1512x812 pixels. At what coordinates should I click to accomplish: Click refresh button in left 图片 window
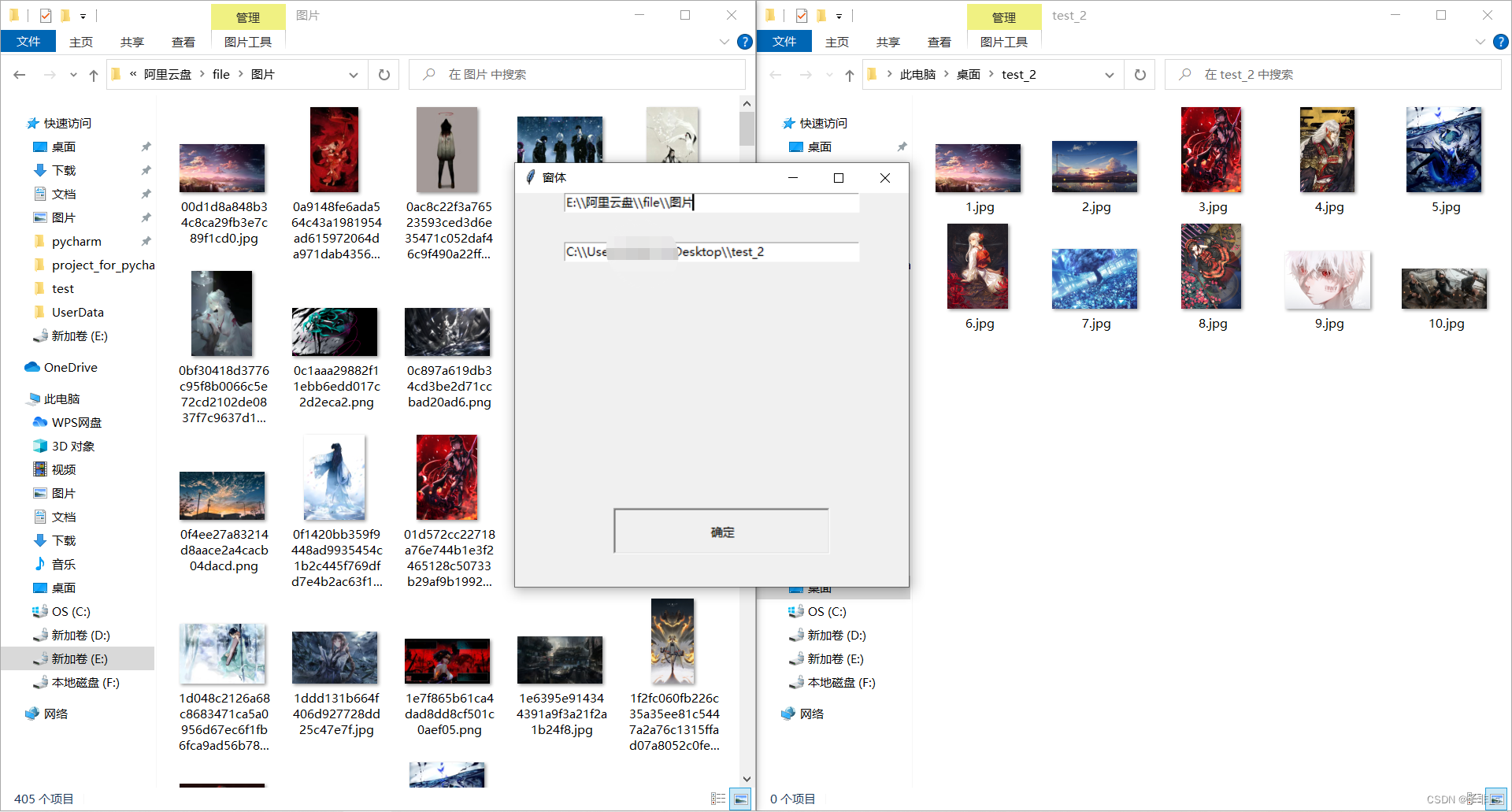point(384,75)
